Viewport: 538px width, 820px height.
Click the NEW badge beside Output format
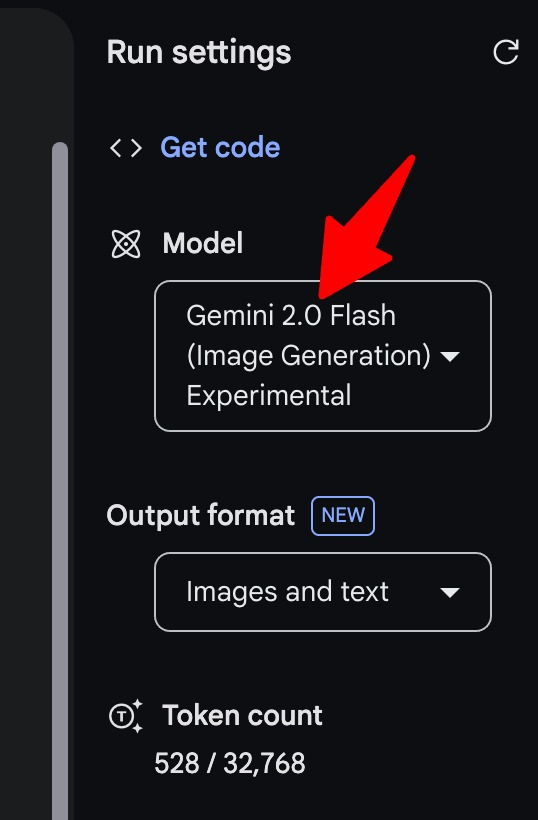point(343,516)
